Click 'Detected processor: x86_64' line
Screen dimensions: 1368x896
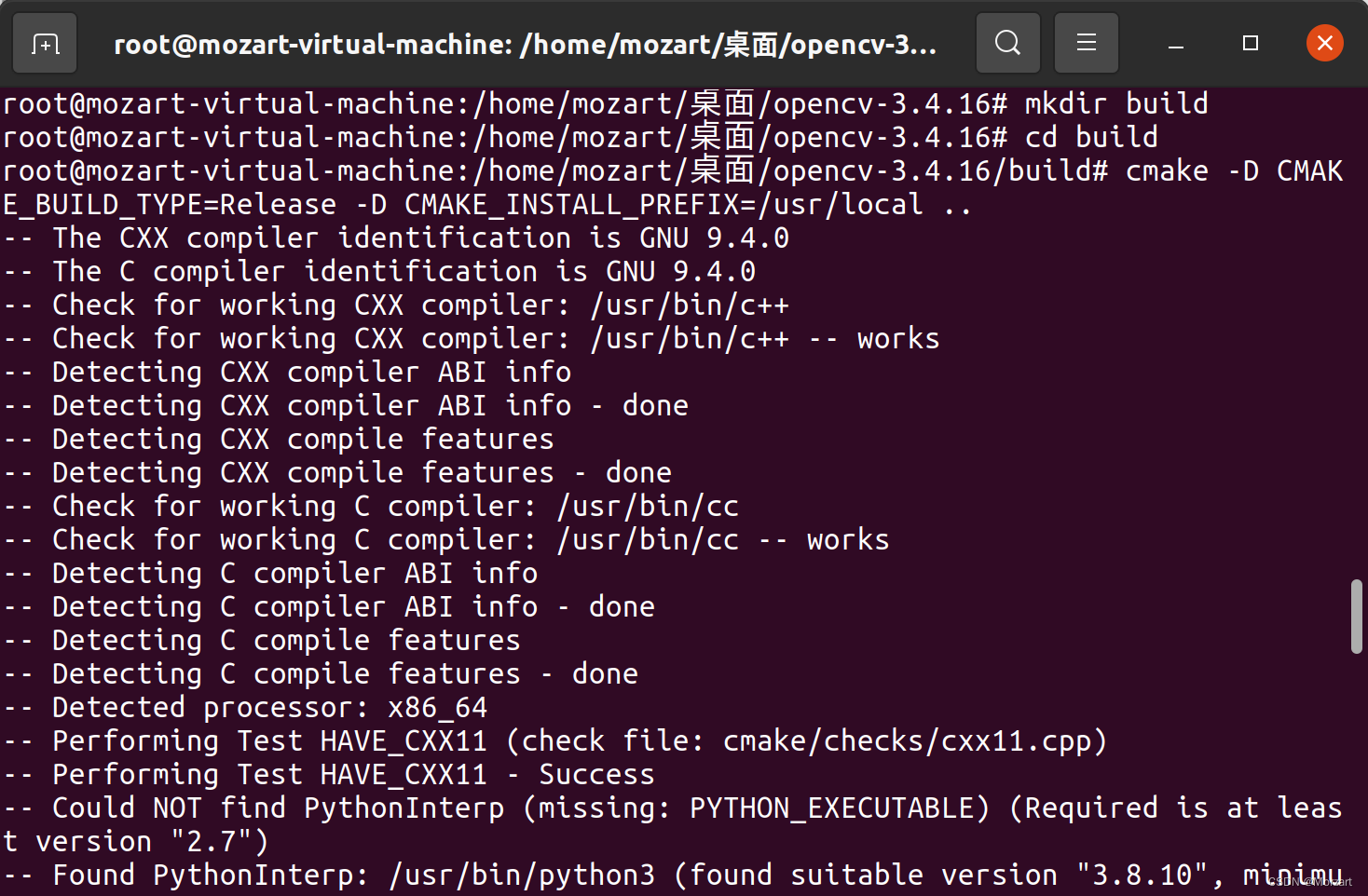click(x=245, y=707)
